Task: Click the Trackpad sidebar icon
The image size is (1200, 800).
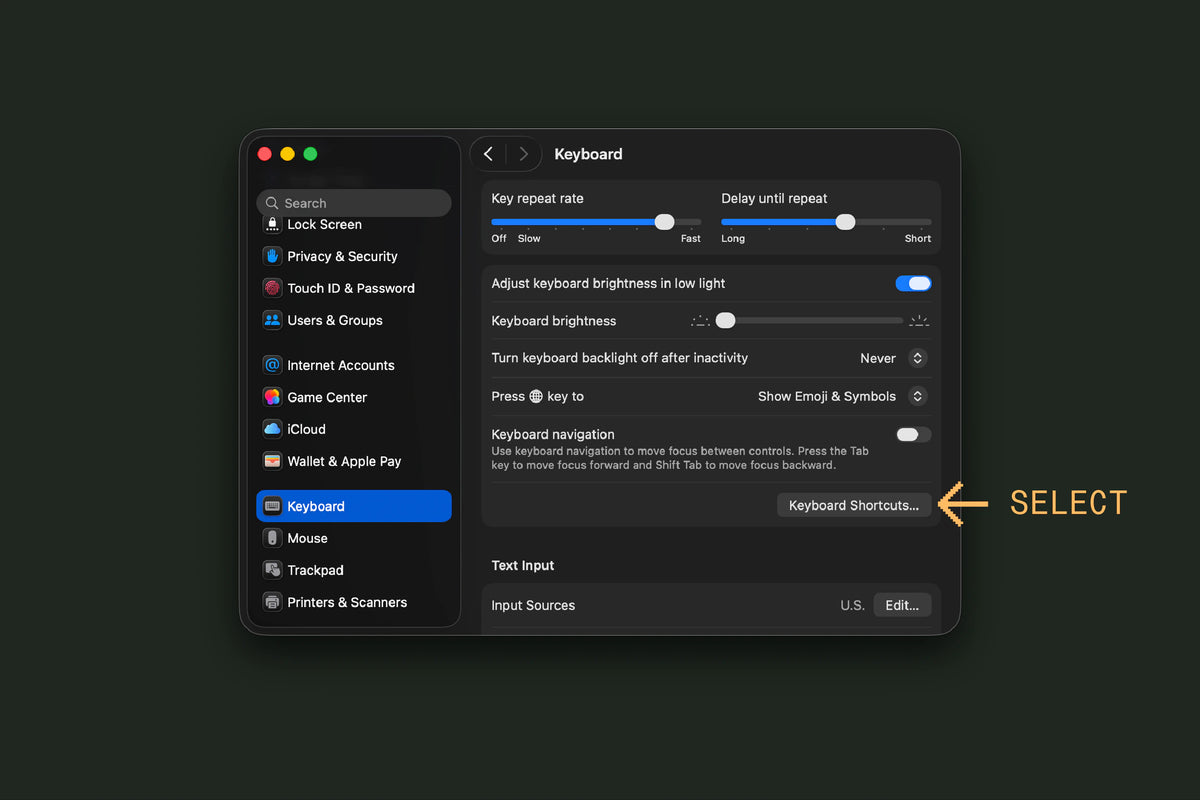Action: tap(272, 570)
